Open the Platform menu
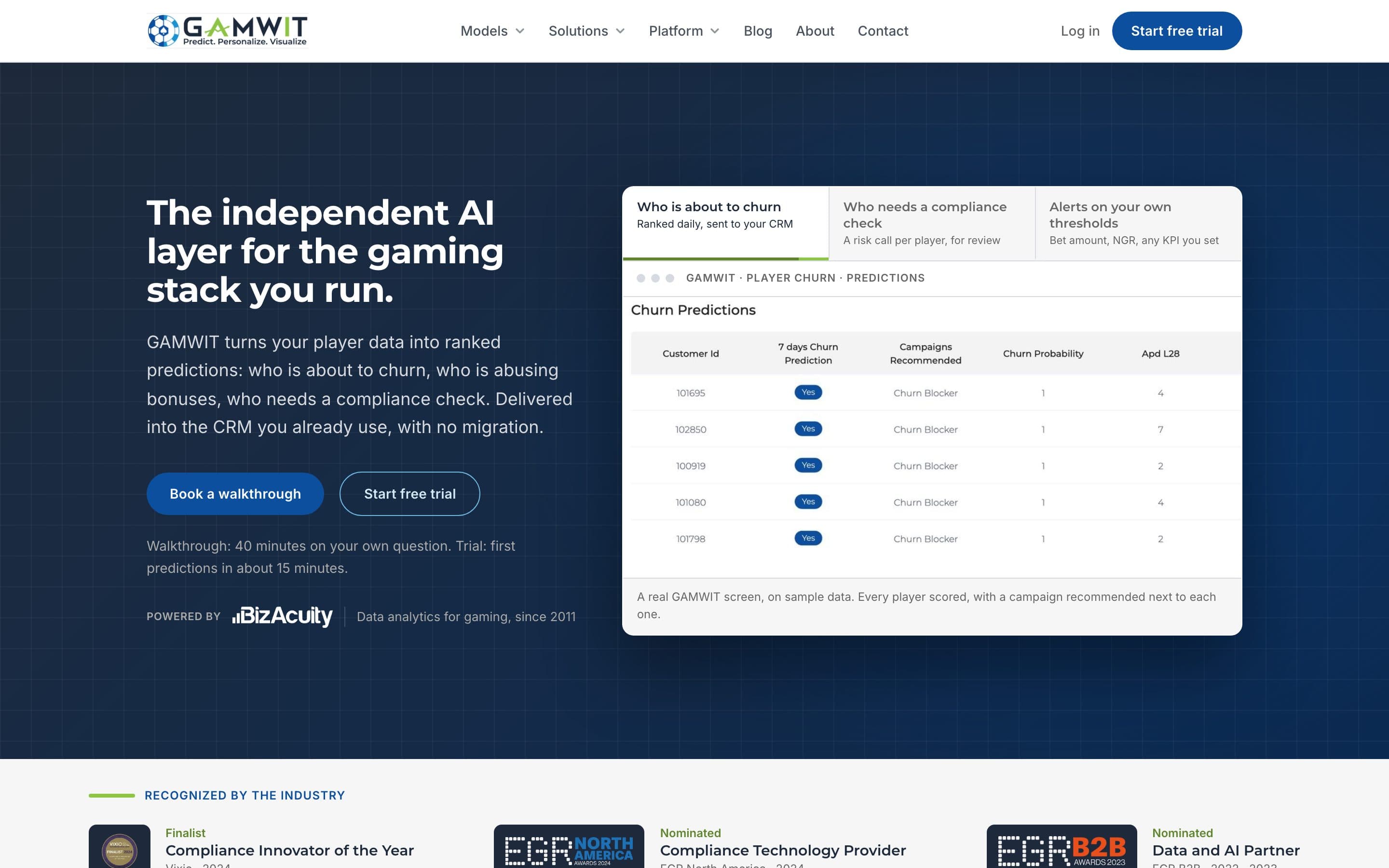The width and height of the screenshot is (1389, 868). 684,31
